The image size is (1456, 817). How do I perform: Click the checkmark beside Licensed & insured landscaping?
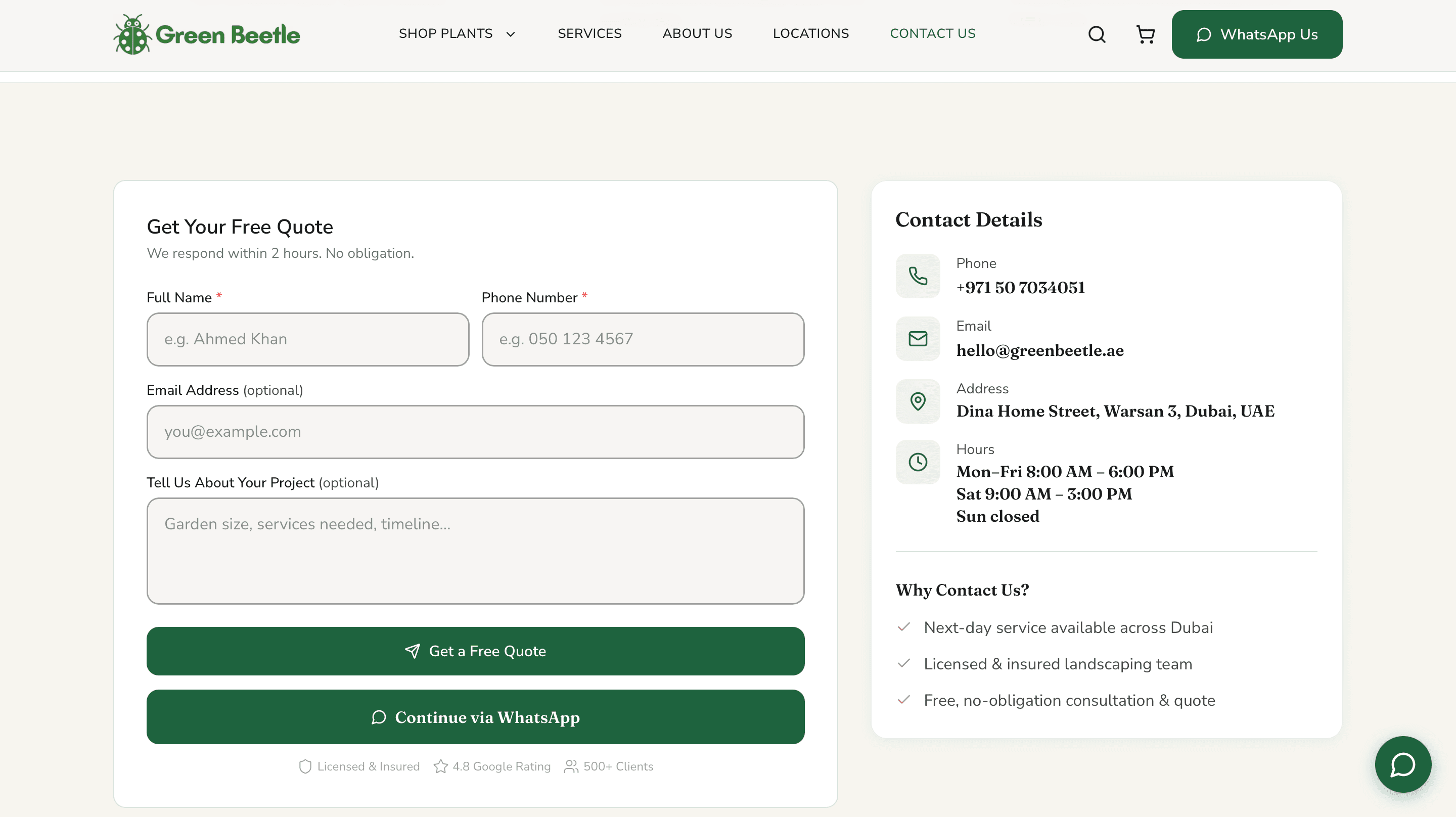(x=904, y=663)
